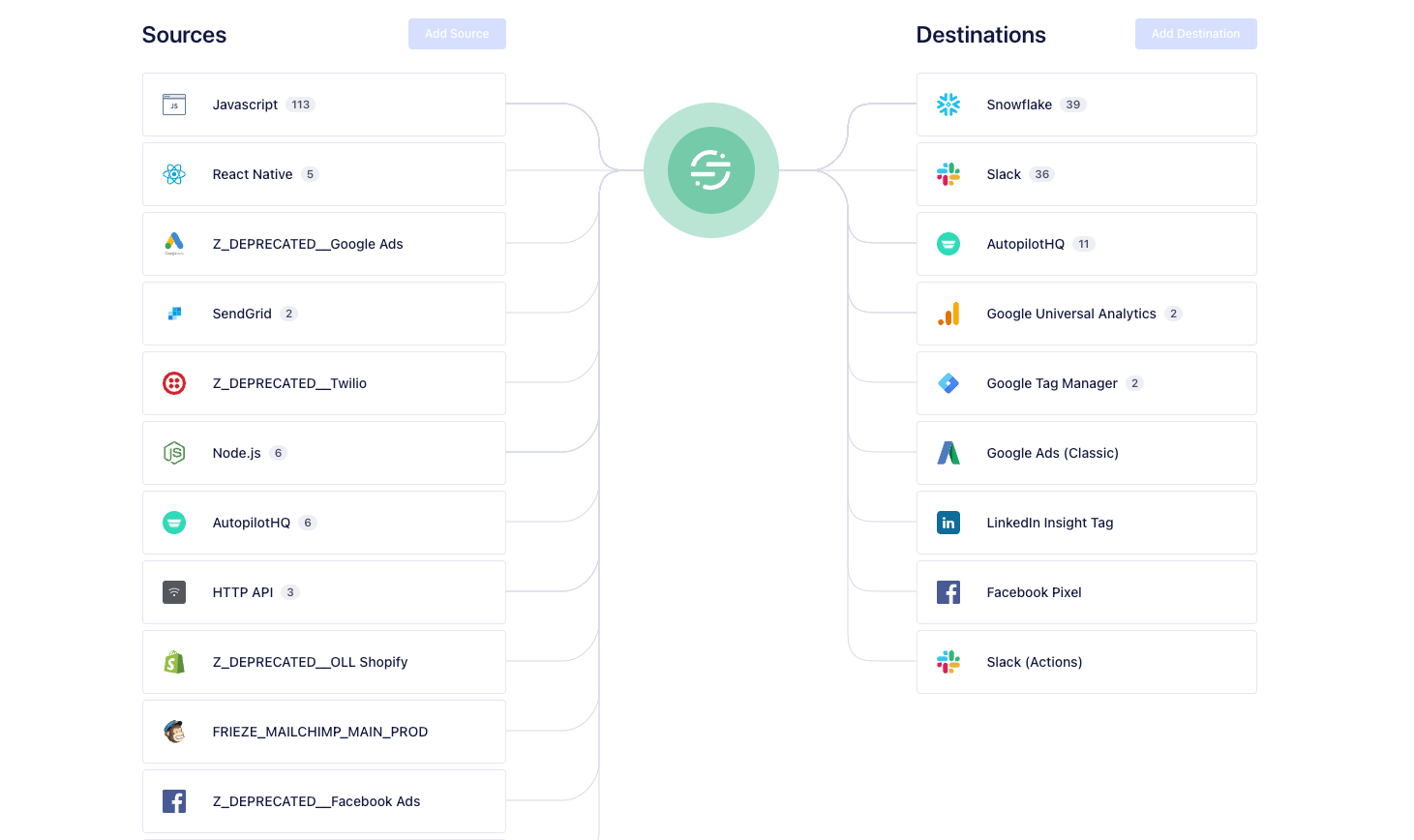1414x840 pixels.
Task: Click the Snowflake destination icon
Action: point(948,105)
